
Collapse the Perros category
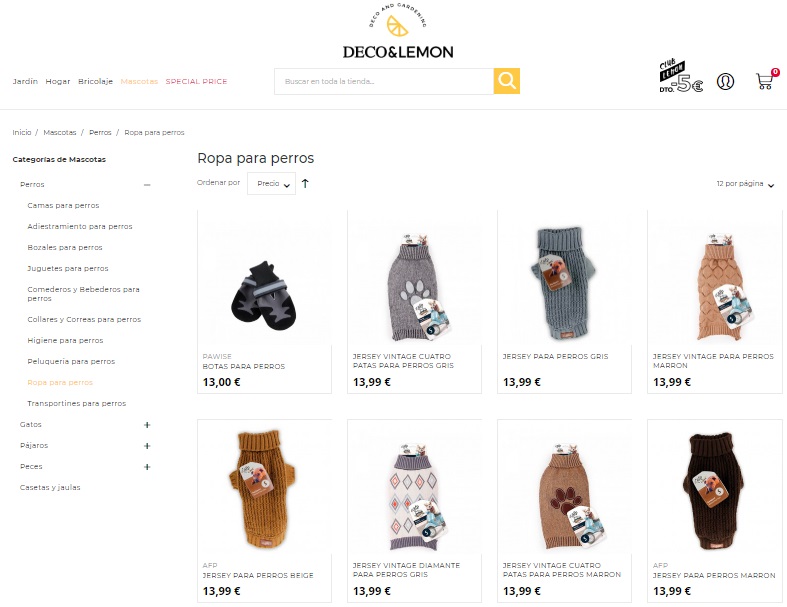click(147, 185)
